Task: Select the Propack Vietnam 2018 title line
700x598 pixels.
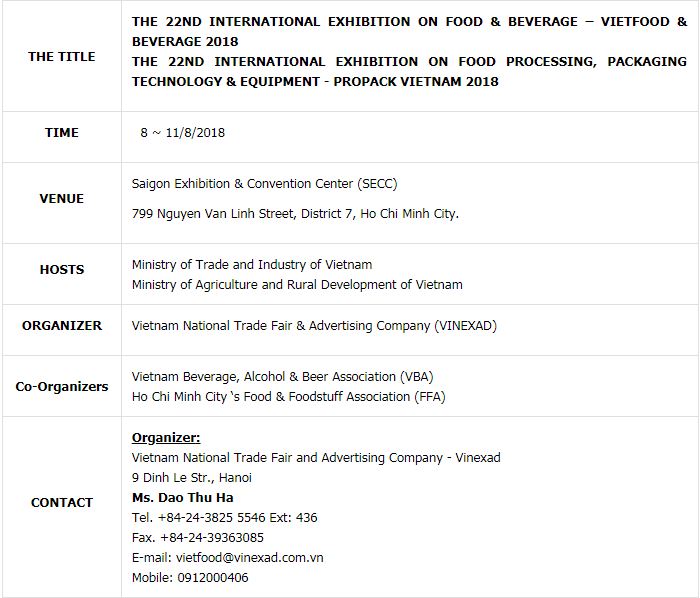Action: click(409, 71)
